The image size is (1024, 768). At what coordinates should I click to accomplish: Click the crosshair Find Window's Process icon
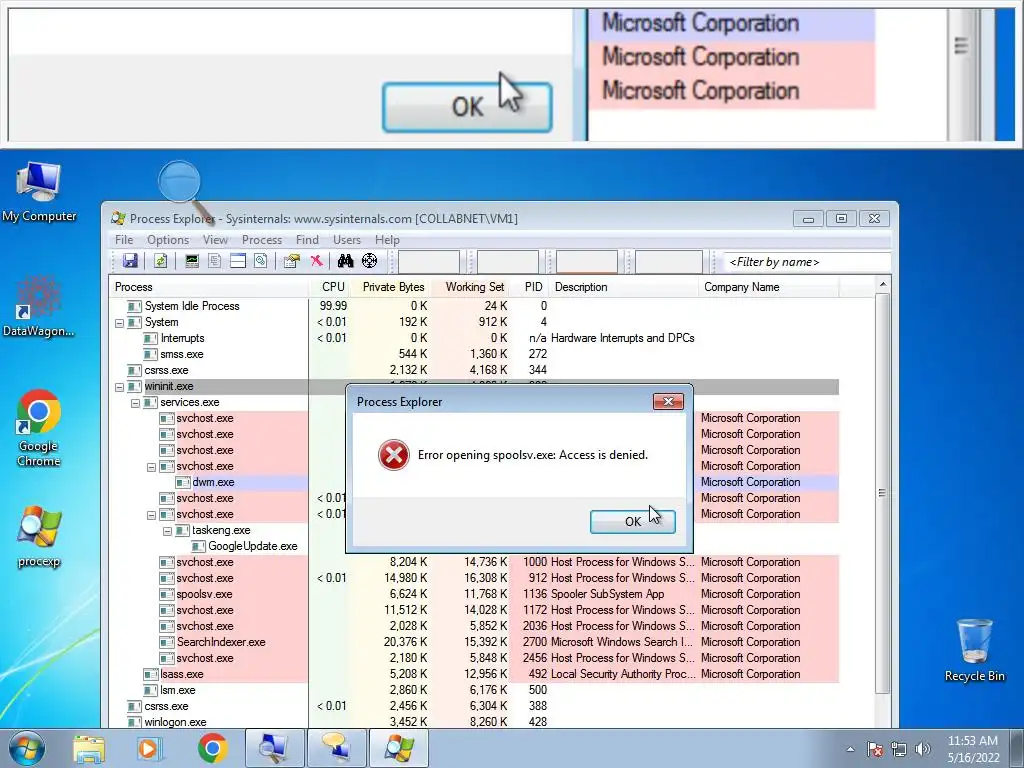(370, 261)
